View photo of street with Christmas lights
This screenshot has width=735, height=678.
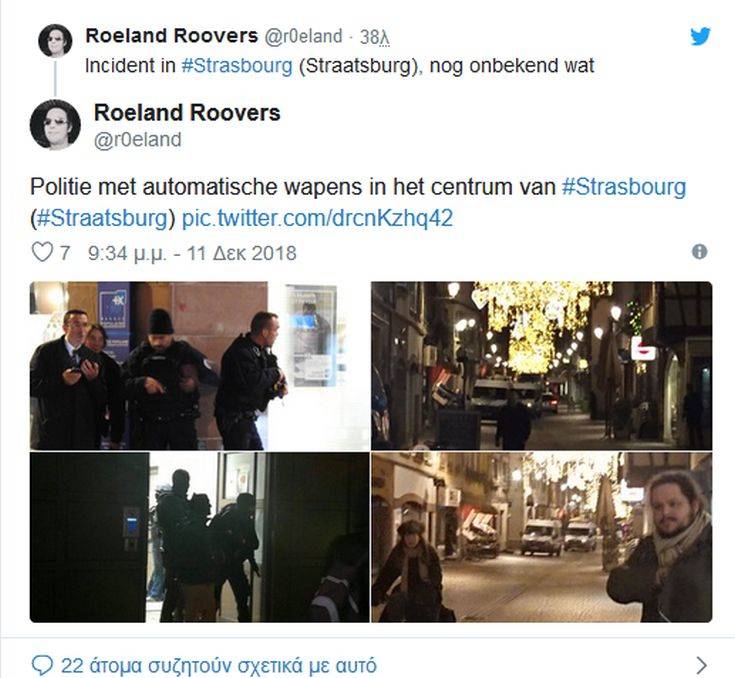541,366
